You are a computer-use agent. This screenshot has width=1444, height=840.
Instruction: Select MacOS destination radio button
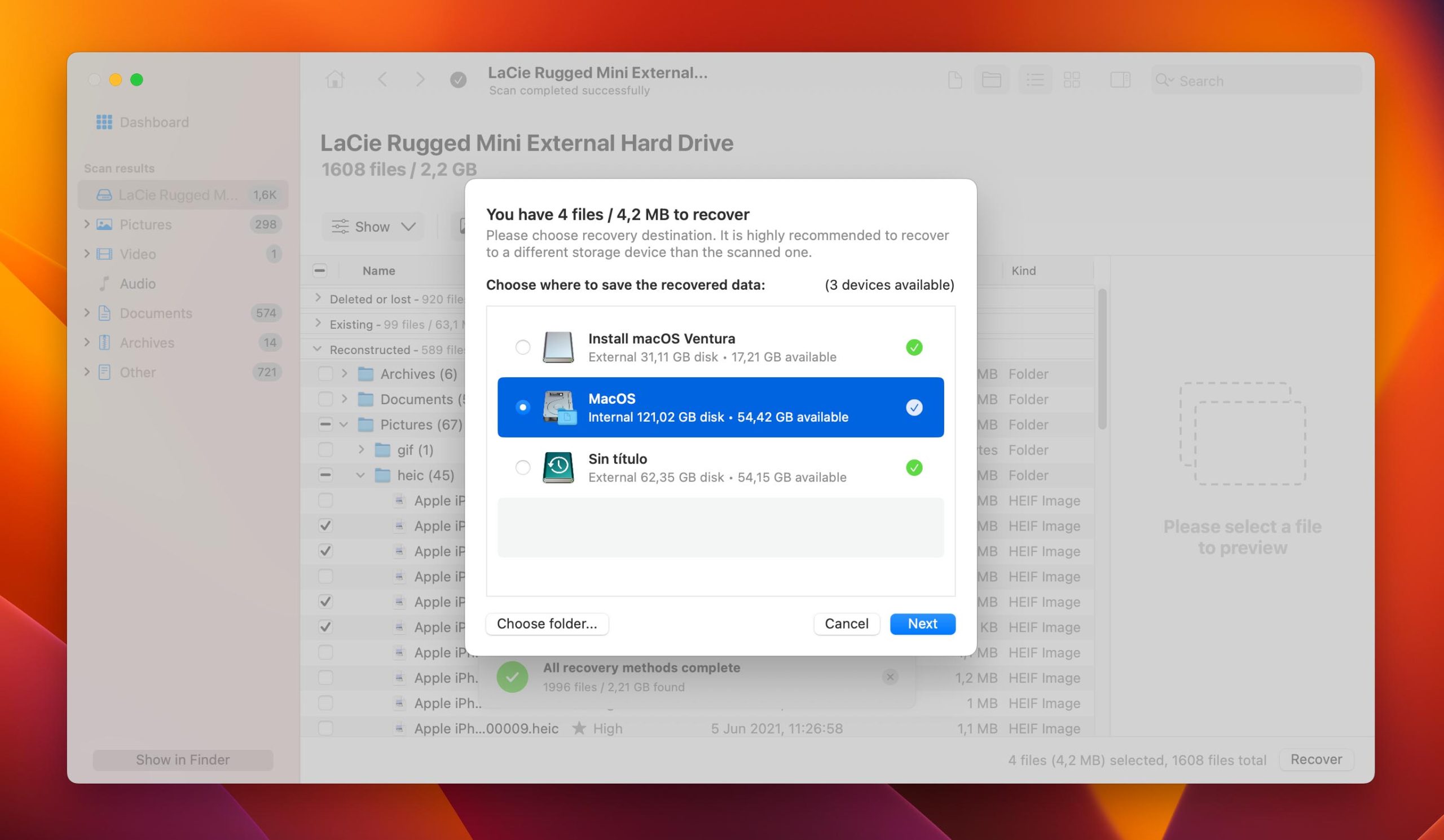pos(522,407)
